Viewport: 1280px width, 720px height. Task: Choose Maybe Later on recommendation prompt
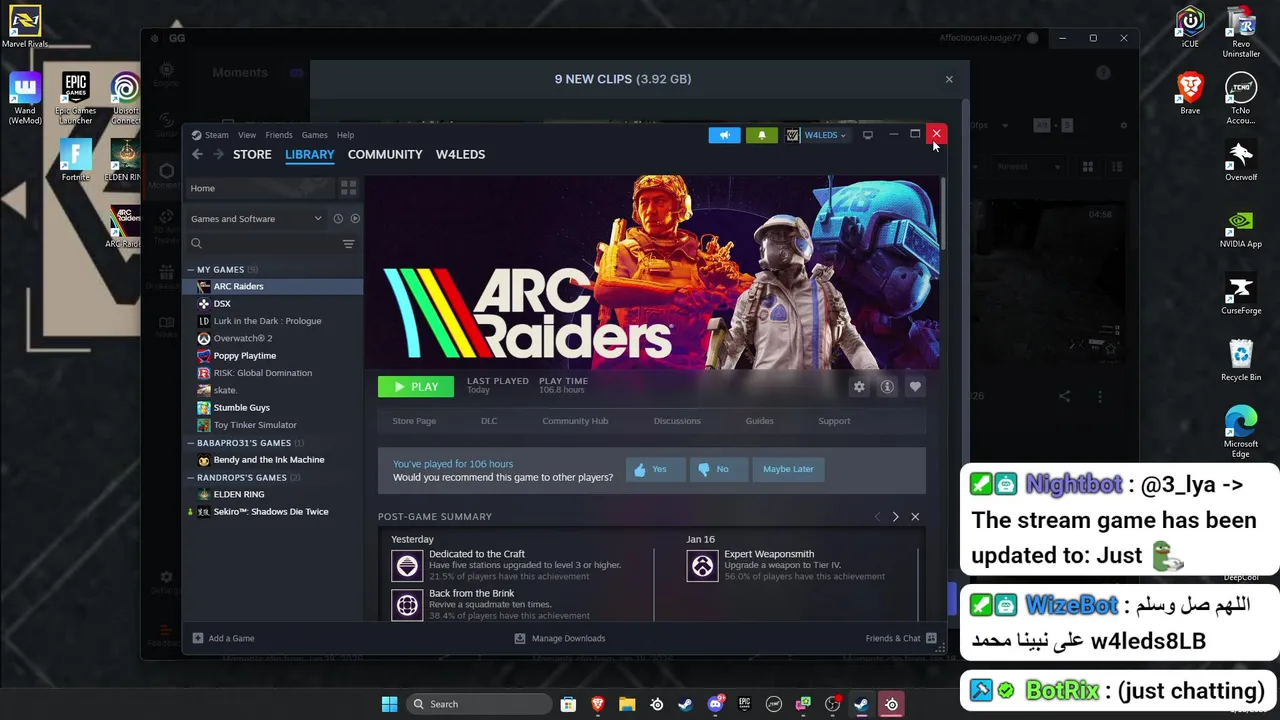click(788, 469)
